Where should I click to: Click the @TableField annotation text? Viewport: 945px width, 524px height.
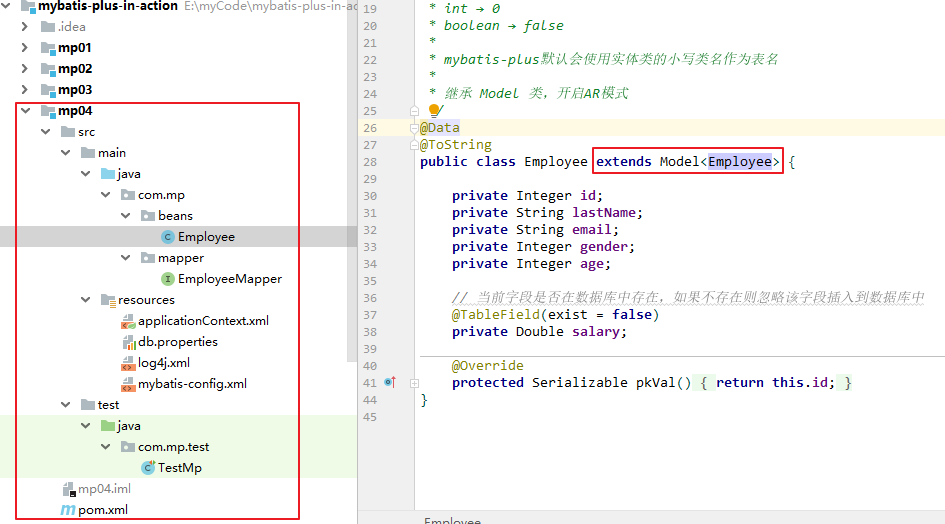[496, 315]
